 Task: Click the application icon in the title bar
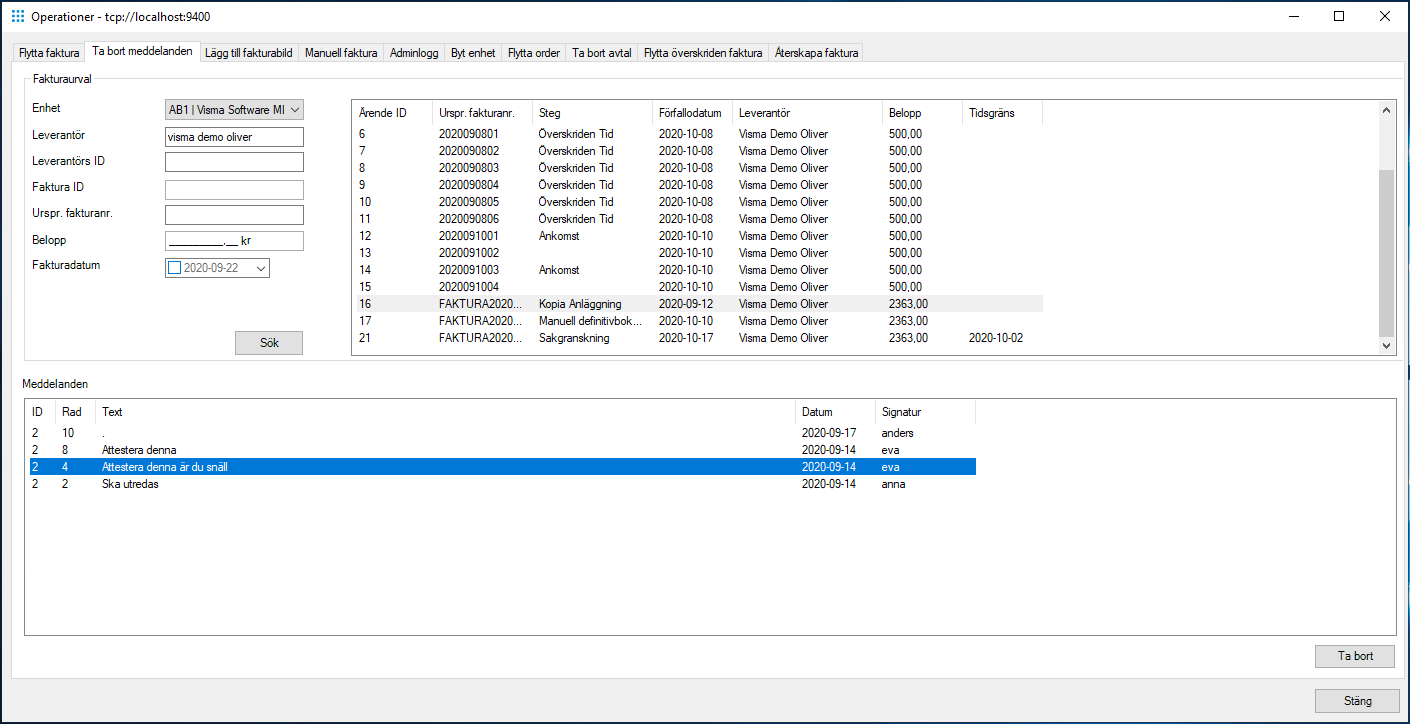coord(17,16)
